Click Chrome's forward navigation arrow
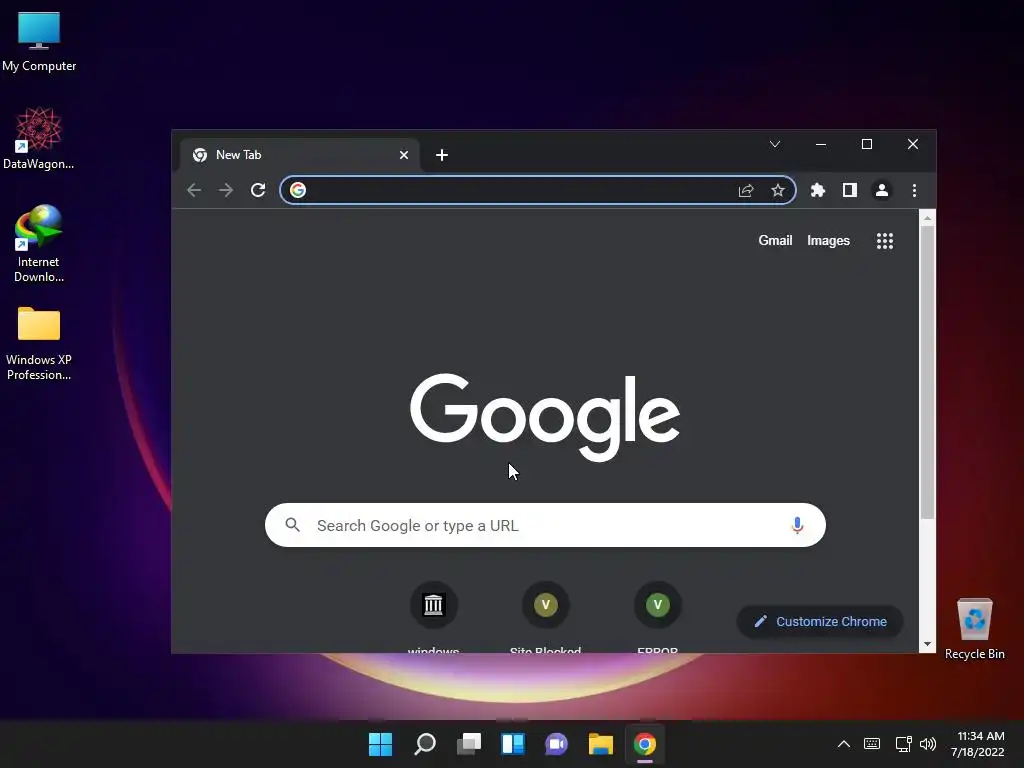This screenshot has width=1024, height=768. pos(226,190)
